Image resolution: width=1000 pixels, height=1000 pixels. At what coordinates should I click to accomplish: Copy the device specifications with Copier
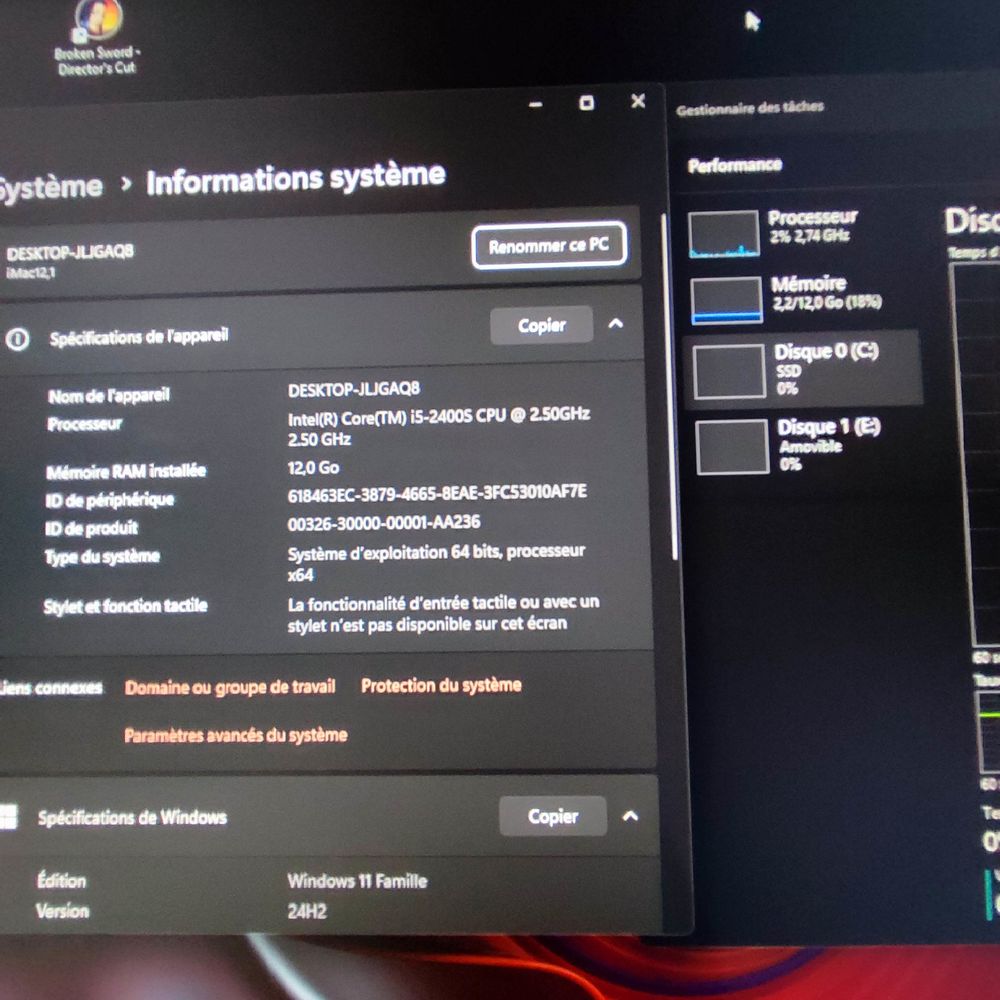541,325
